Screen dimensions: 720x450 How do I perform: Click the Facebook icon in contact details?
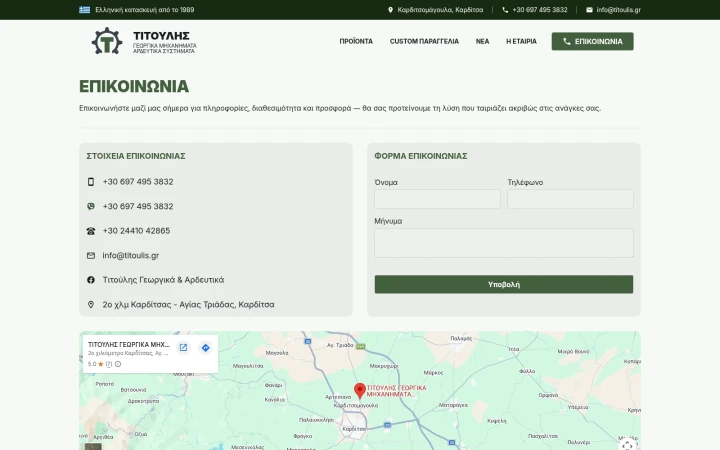[91, 280]
